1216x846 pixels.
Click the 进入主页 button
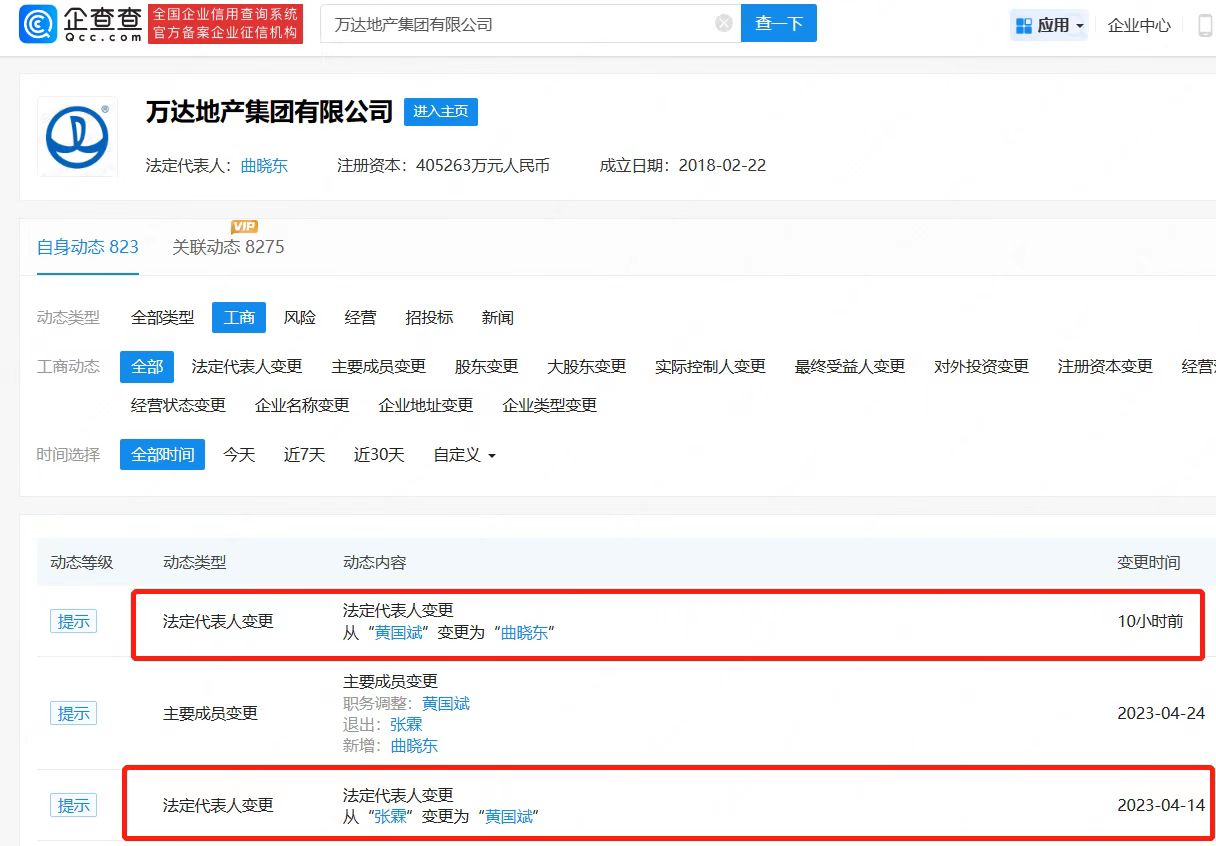441,111
